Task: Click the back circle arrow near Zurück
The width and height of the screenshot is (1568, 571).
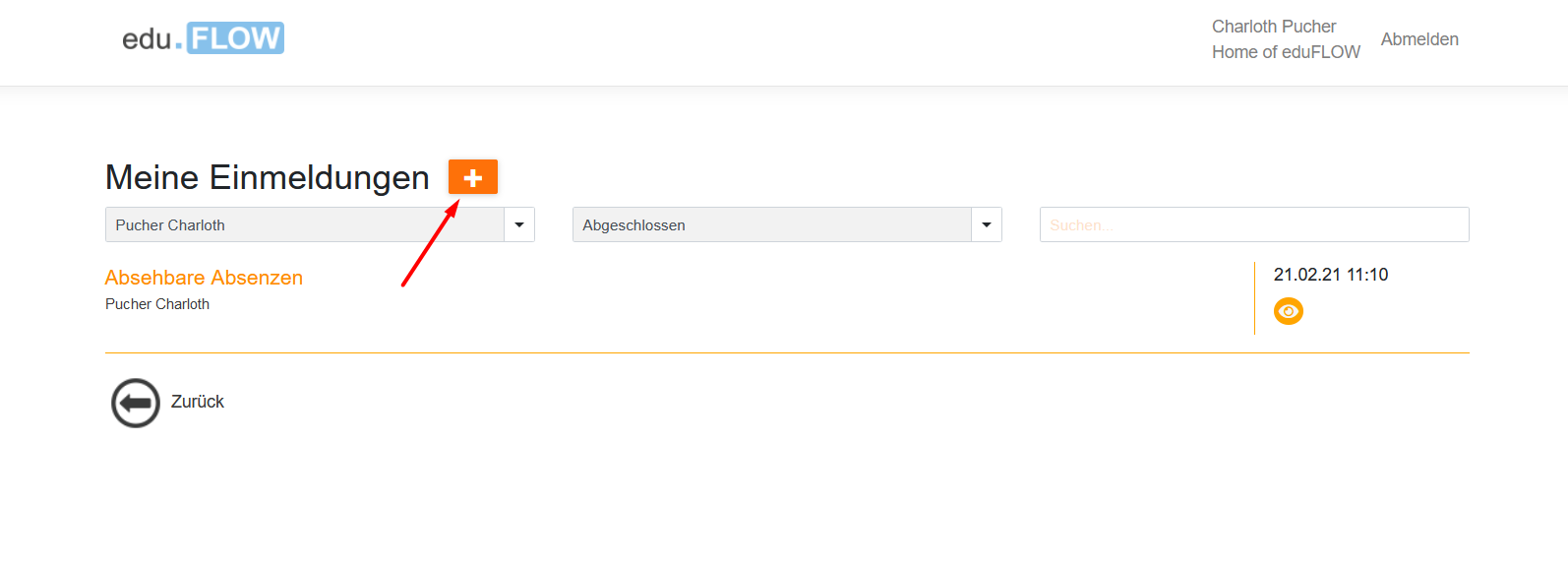Action: pos(135,402)
